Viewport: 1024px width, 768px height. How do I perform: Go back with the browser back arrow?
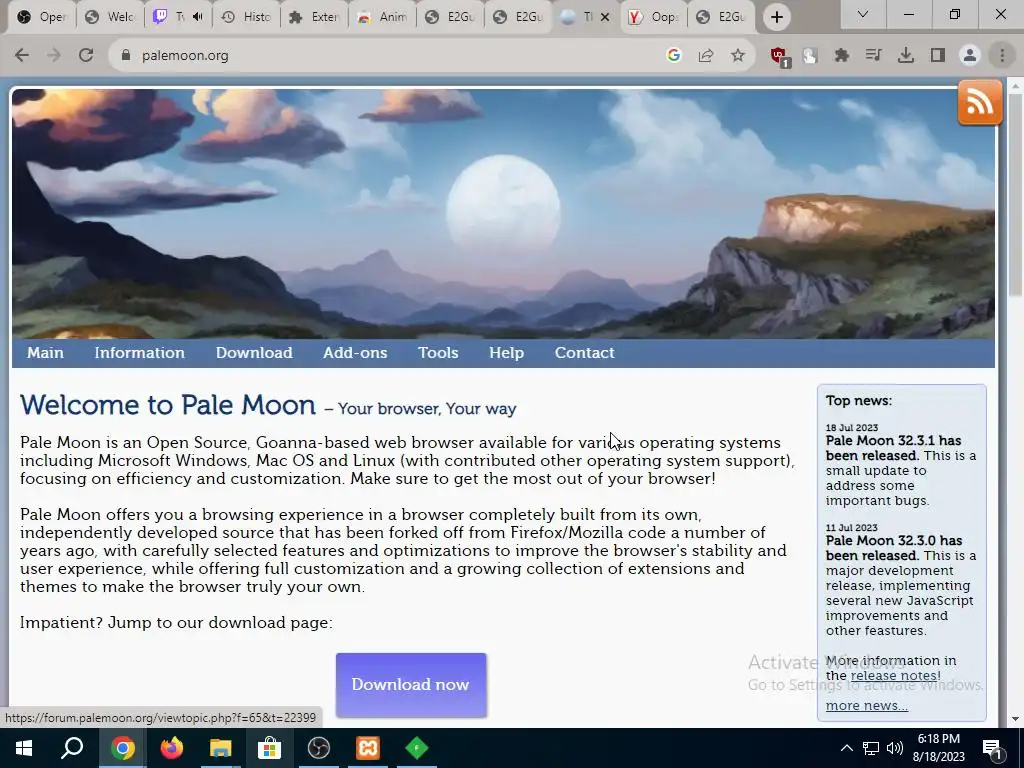[x=22, y=56]
